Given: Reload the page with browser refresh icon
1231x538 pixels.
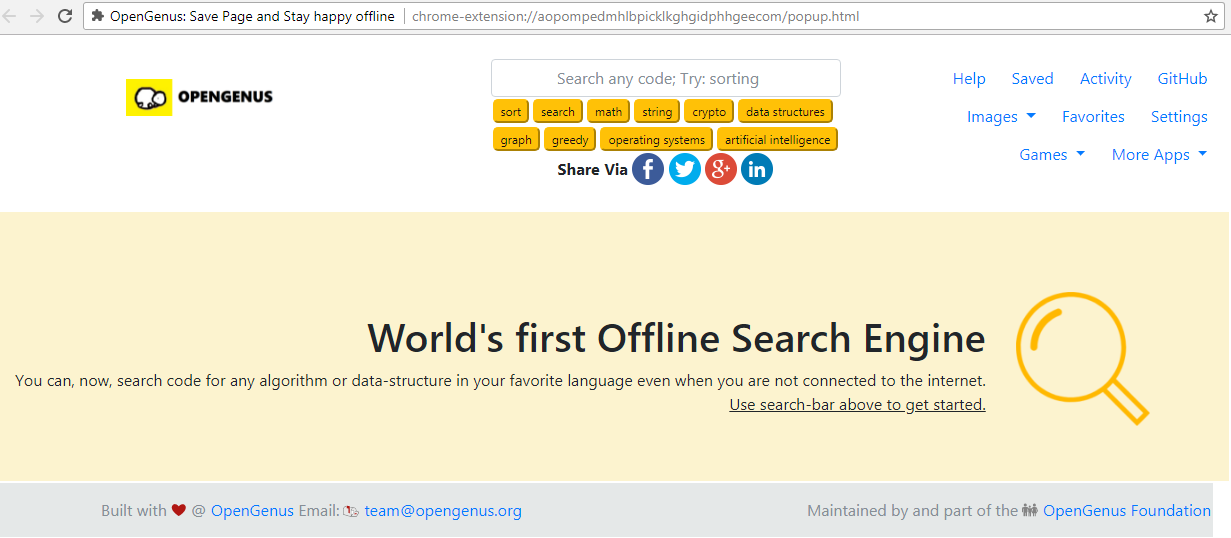Looking at the screenshot, I should click(x=65, y=16).
